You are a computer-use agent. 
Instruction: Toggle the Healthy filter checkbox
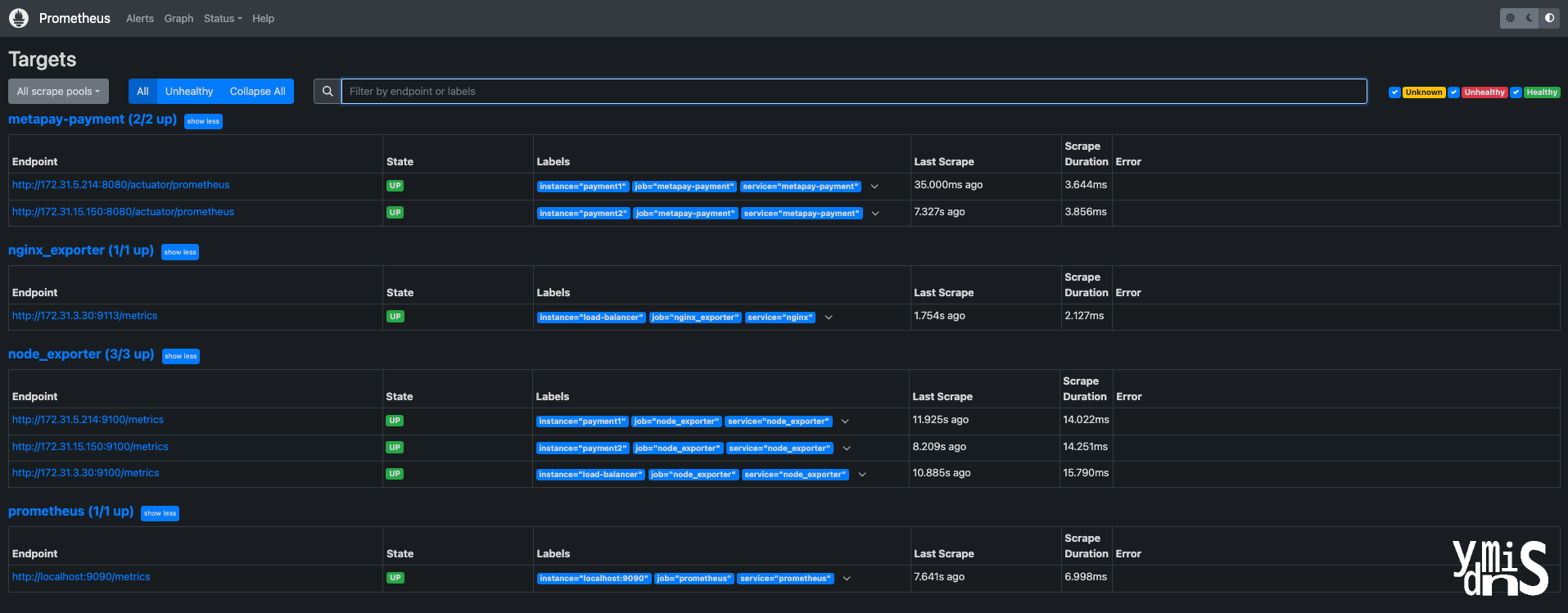pos(1516,92)
